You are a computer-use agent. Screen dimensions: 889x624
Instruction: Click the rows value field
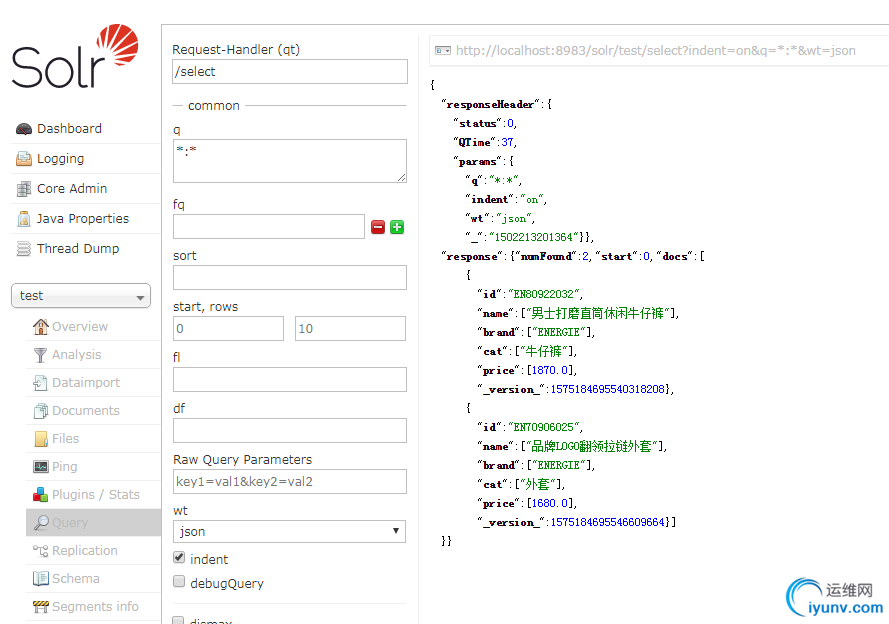click(350, 329)
